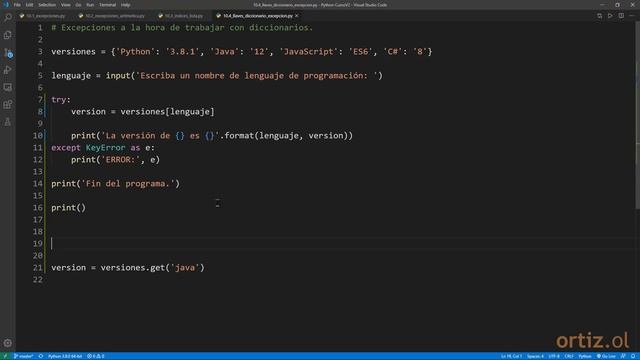The width and height of the screenshot is (640, 360).
Task: Click line number 10 in gutter
Action: 38,136
